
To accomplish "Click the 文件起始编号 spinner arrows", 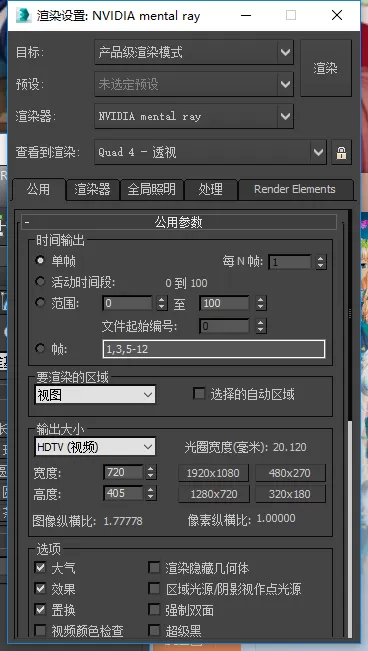I will (260, 326).
